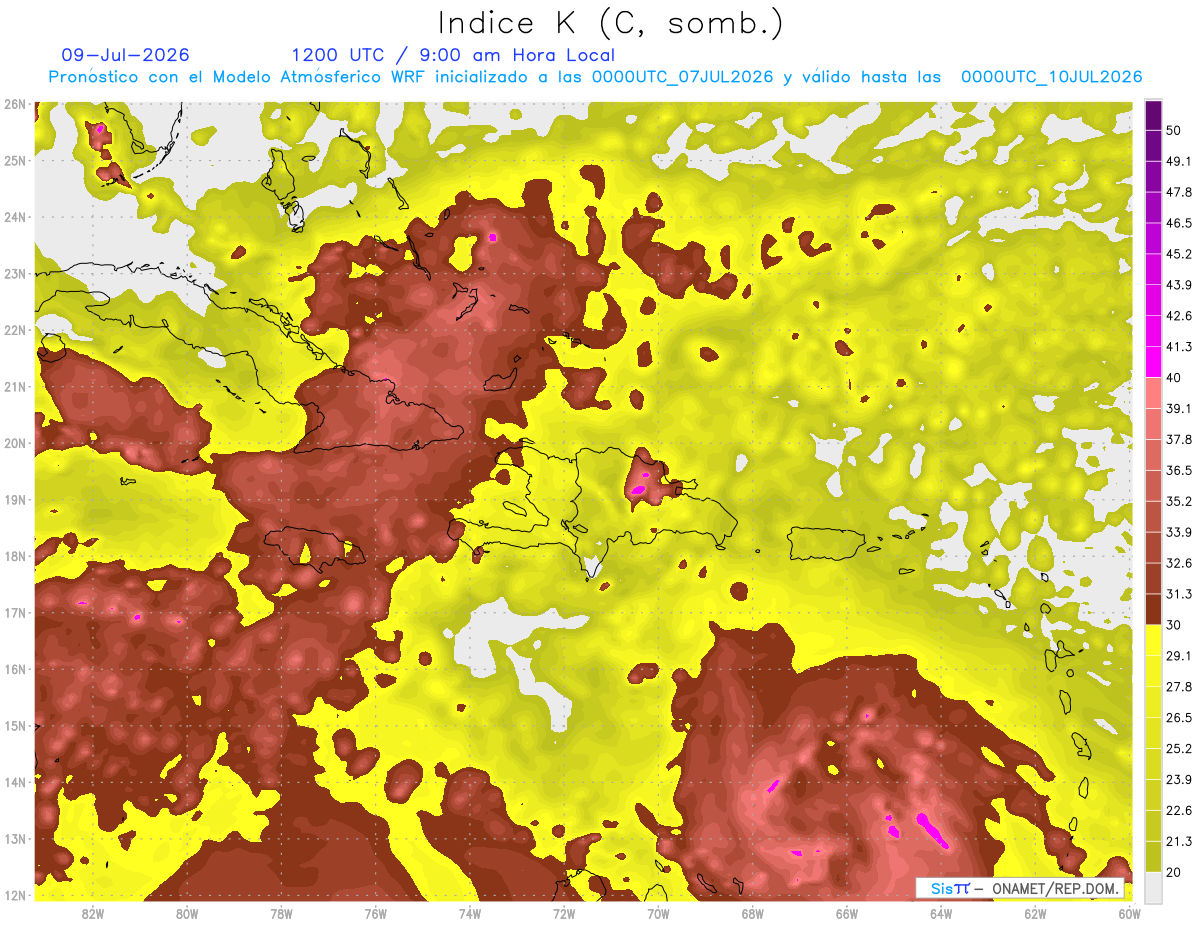Click the bright yellow legend swatch between 29.1 and 30
The width and height of the screenshot is (1200, 927).
1153,640
